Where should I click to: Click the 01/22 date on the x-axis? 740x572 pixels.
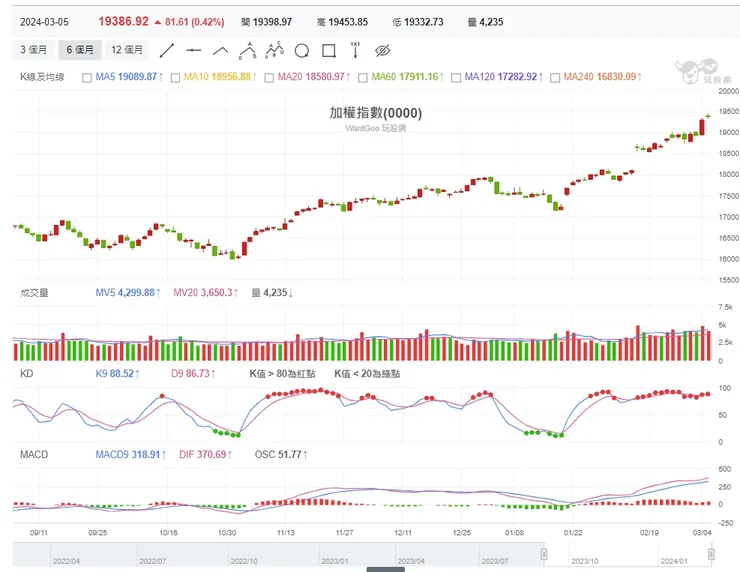point(573,532)
